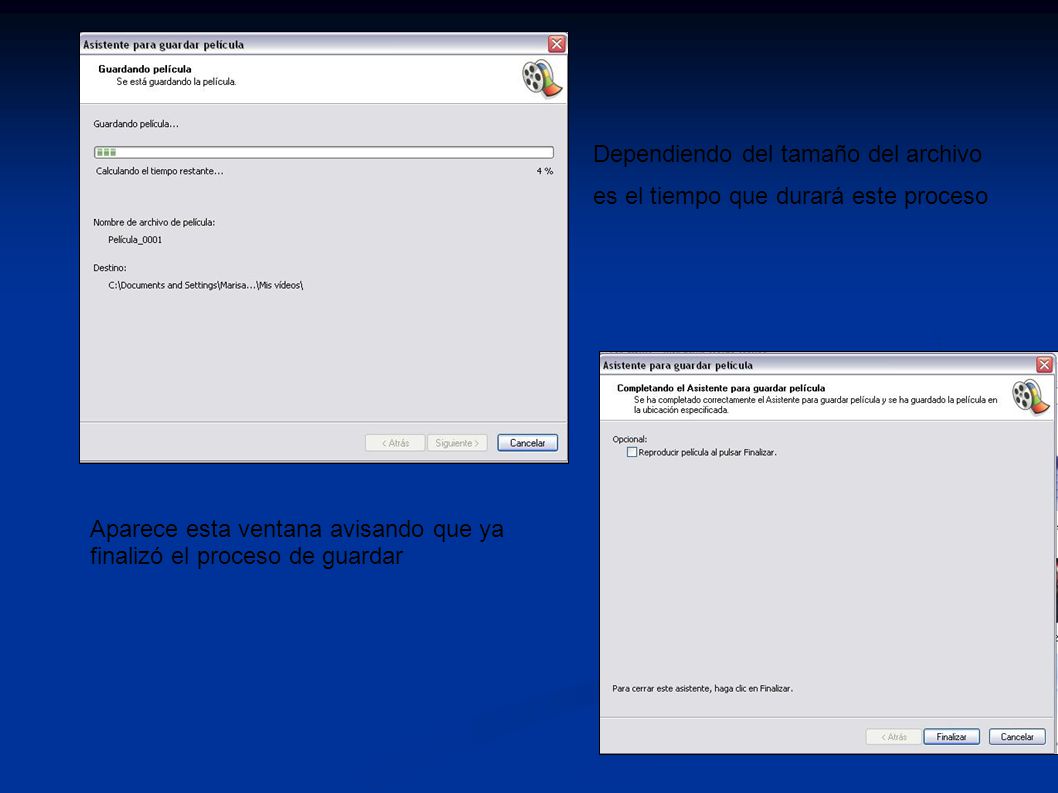Click the 4 % progress value
Image resolution: width=1058 pixels, height=793 pixels.
(545, 171)
